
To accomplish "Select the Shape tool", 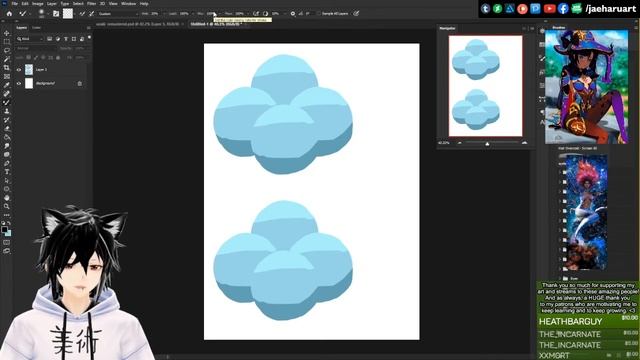I will pyautogui.click(x=7, y=189).
